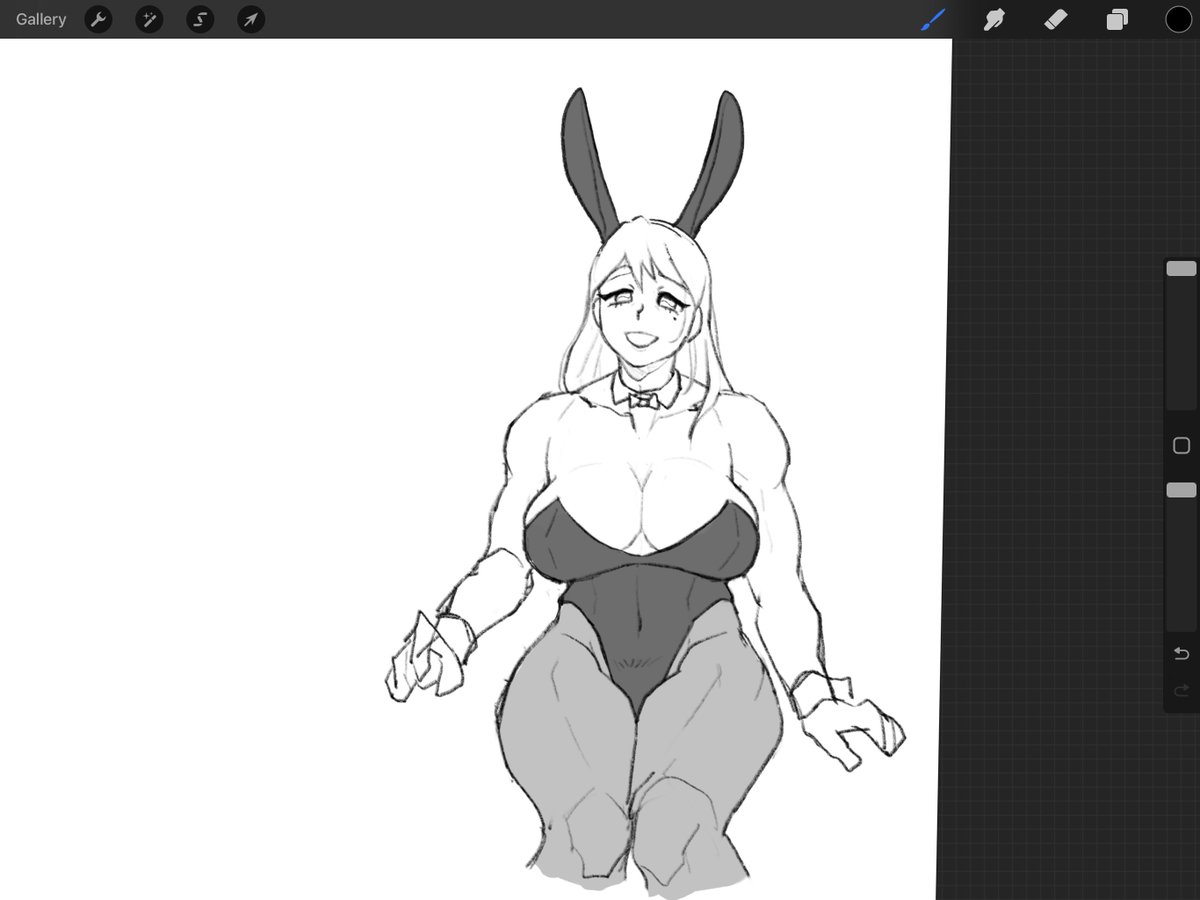
Task: Open layer options from the Layers icon
Action: (1117, 19)
